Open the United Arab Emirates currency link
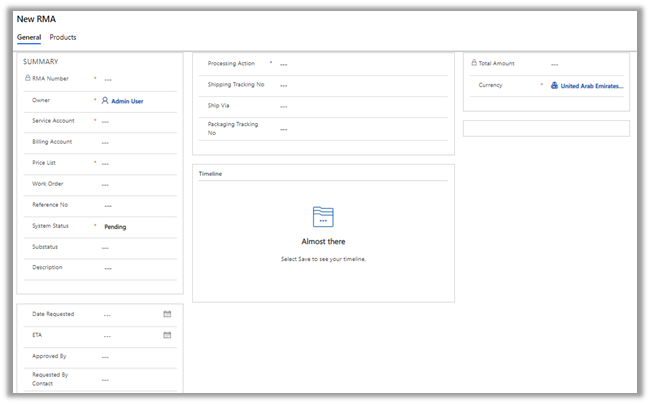The image size is (650, 404). [591, 86]
